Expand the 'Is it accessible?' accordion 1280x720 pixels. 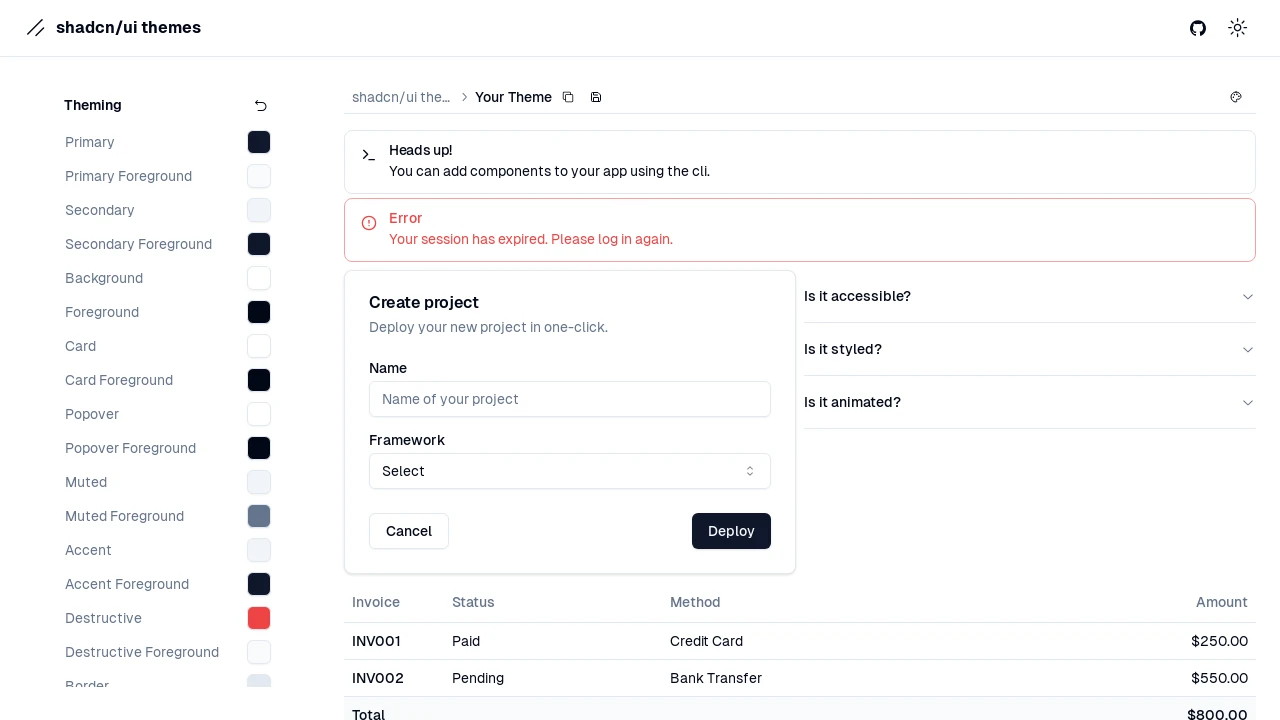coord(1029,296)
